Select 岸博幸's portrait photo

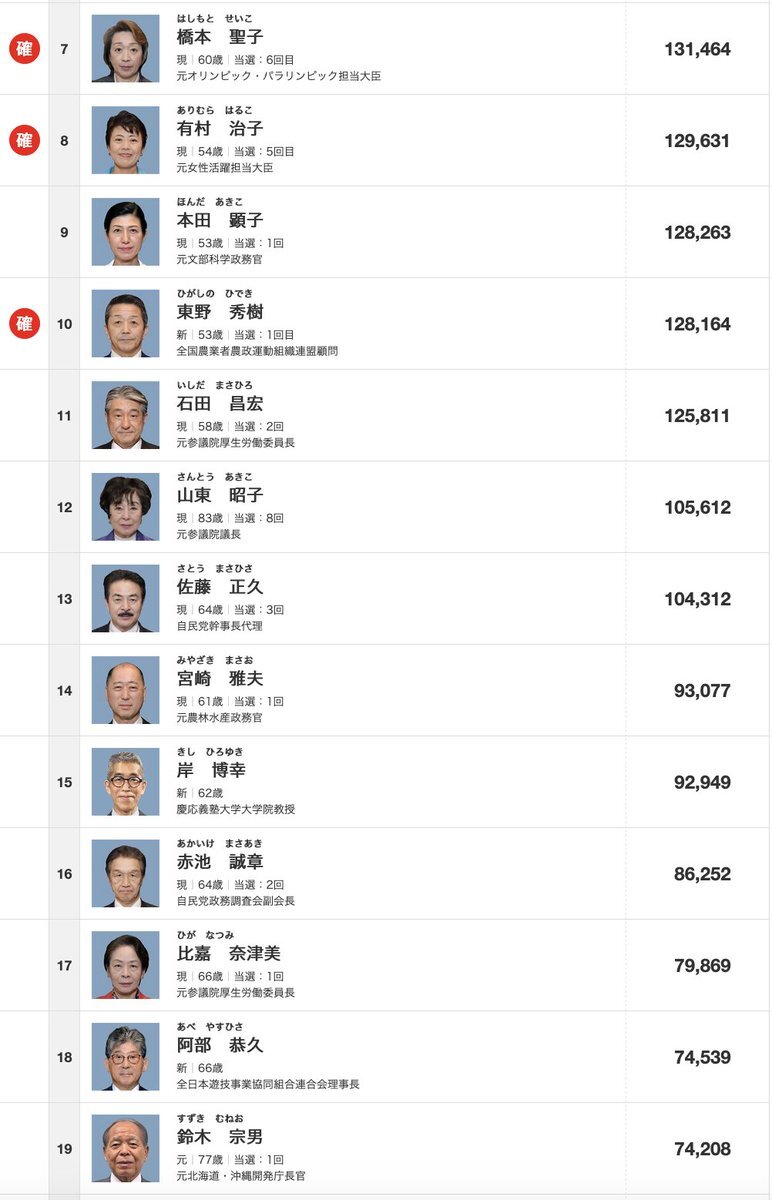click(x=125, y=782)
